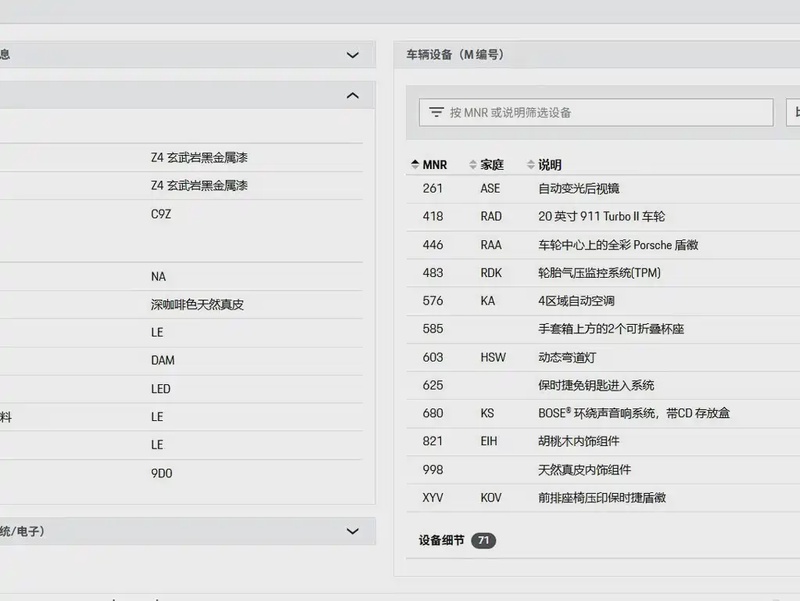
Task: Click the filter icon in the equipment search box
Action: coord(436,113)
